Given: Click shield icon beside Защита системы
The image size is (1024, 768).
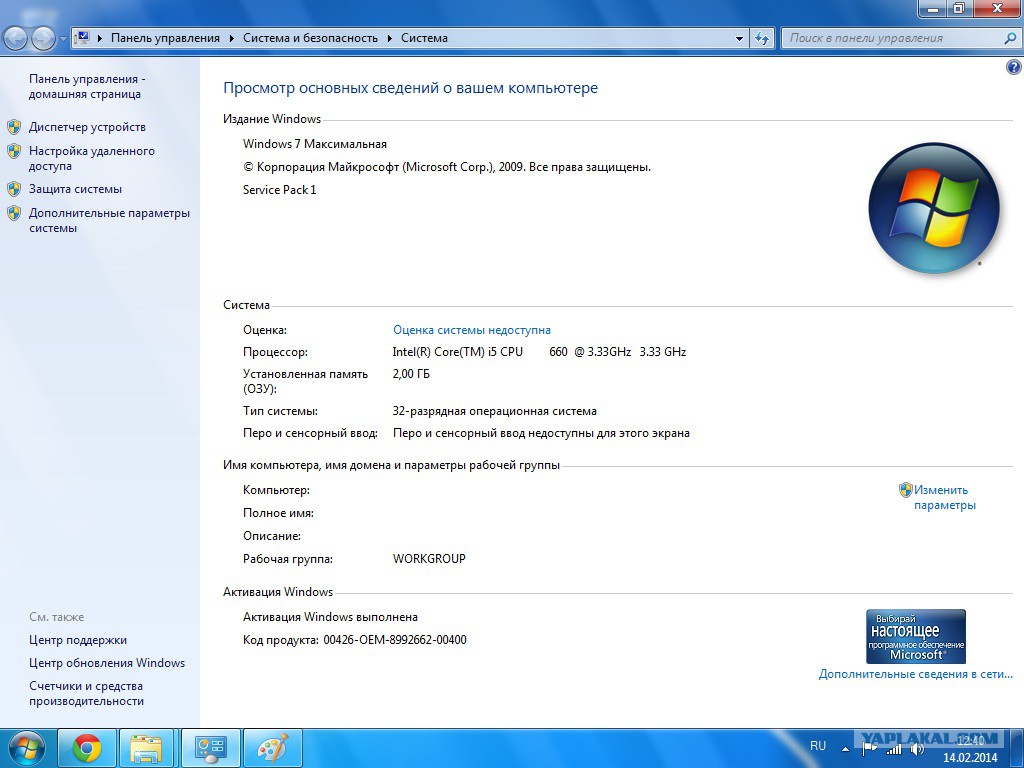Looking at the screenshot, I should [x=14, y=189].
